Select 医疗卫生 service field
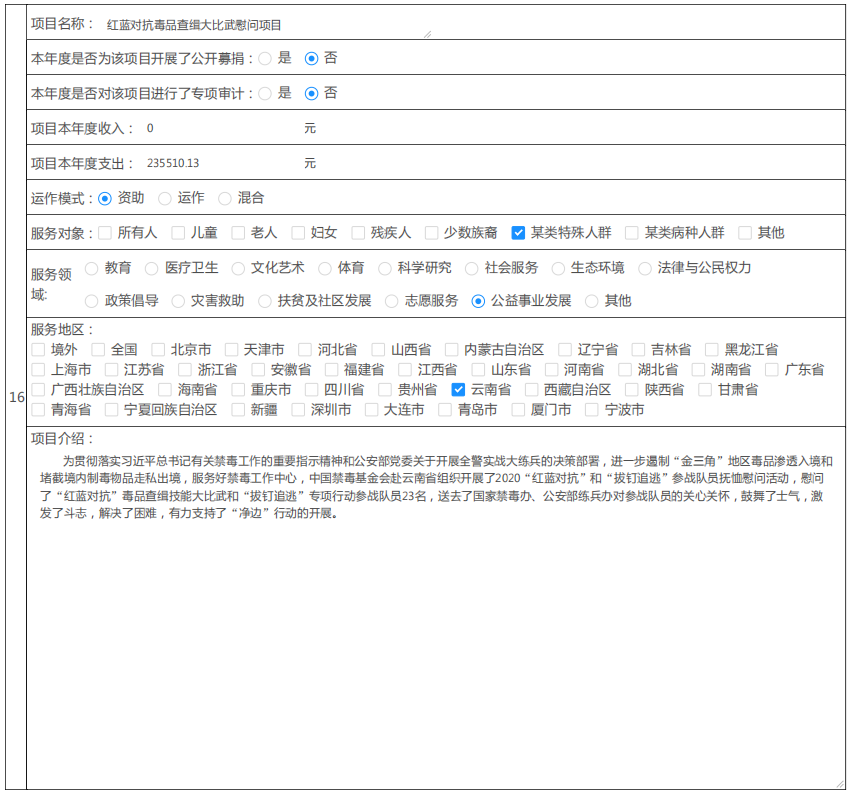Image resolution: width=850 pixels, height=795 pixels. pyautogui.click(x=152, y=268)
